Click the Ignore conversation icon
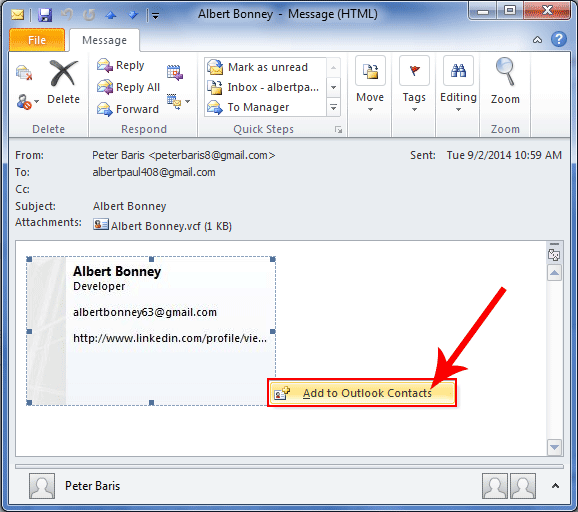The width and height of the screenshot is (578, 512). point(24,73)
